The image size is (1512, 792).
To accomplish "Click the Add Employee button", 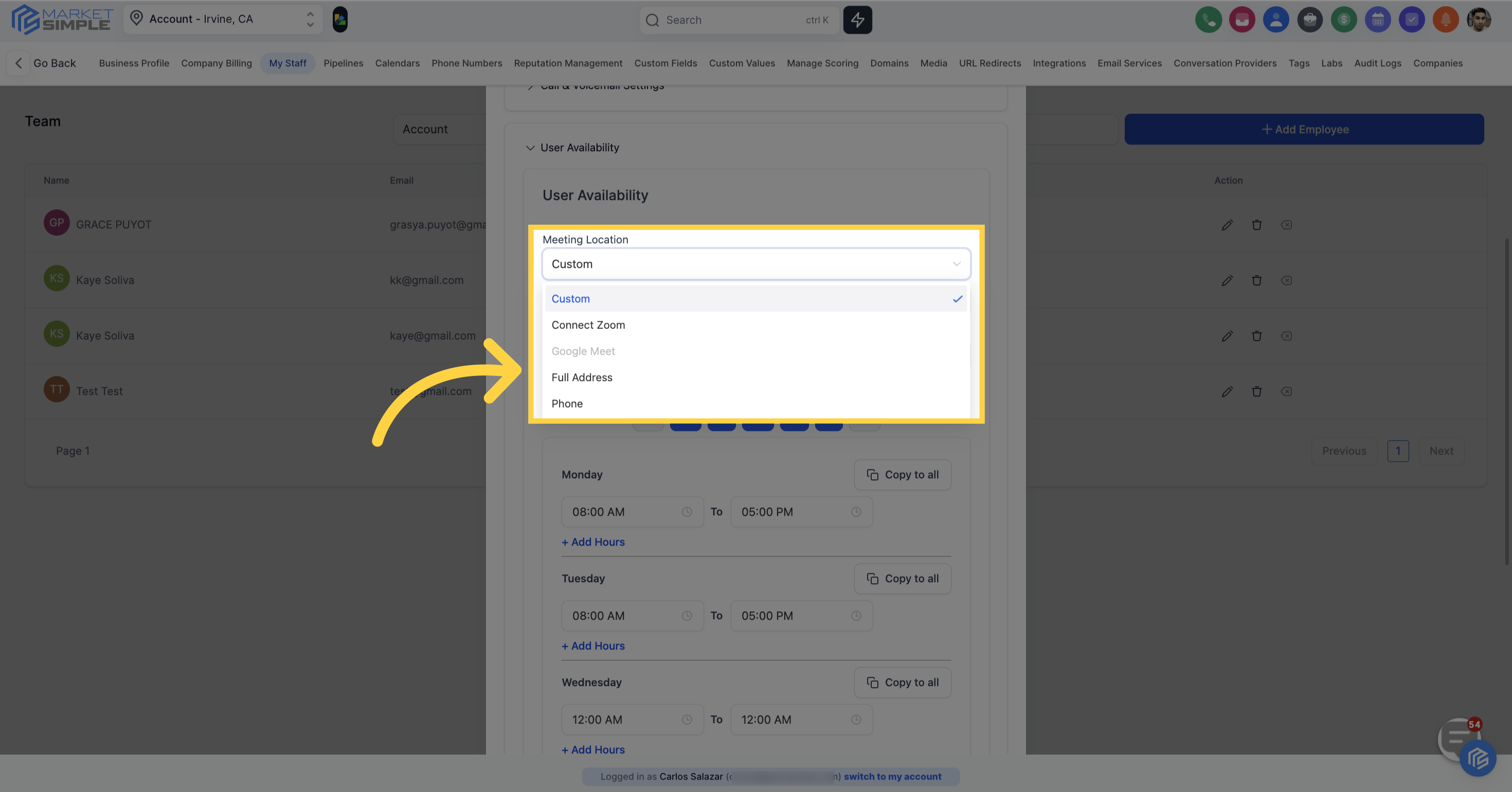I will pyautogui.click(x=1304, y=129).
